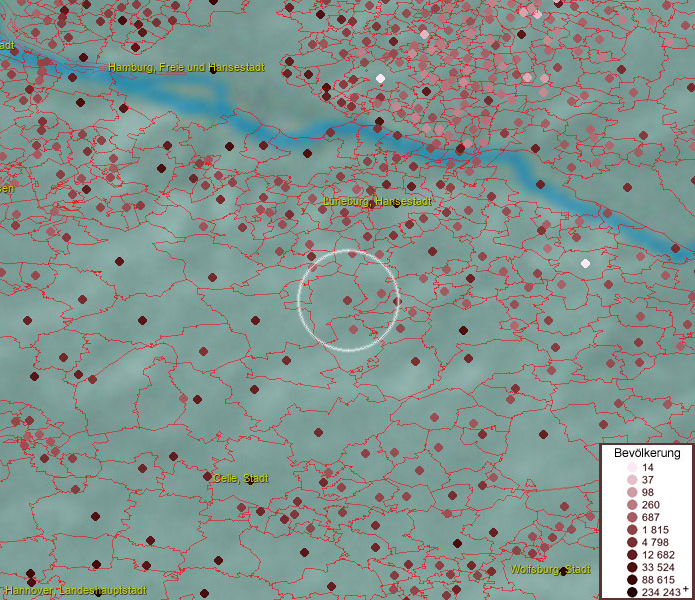The height and width of the screenshot is (600, 695).
Task: Pick the legend swatch for 37
Action: coord(632,480)
